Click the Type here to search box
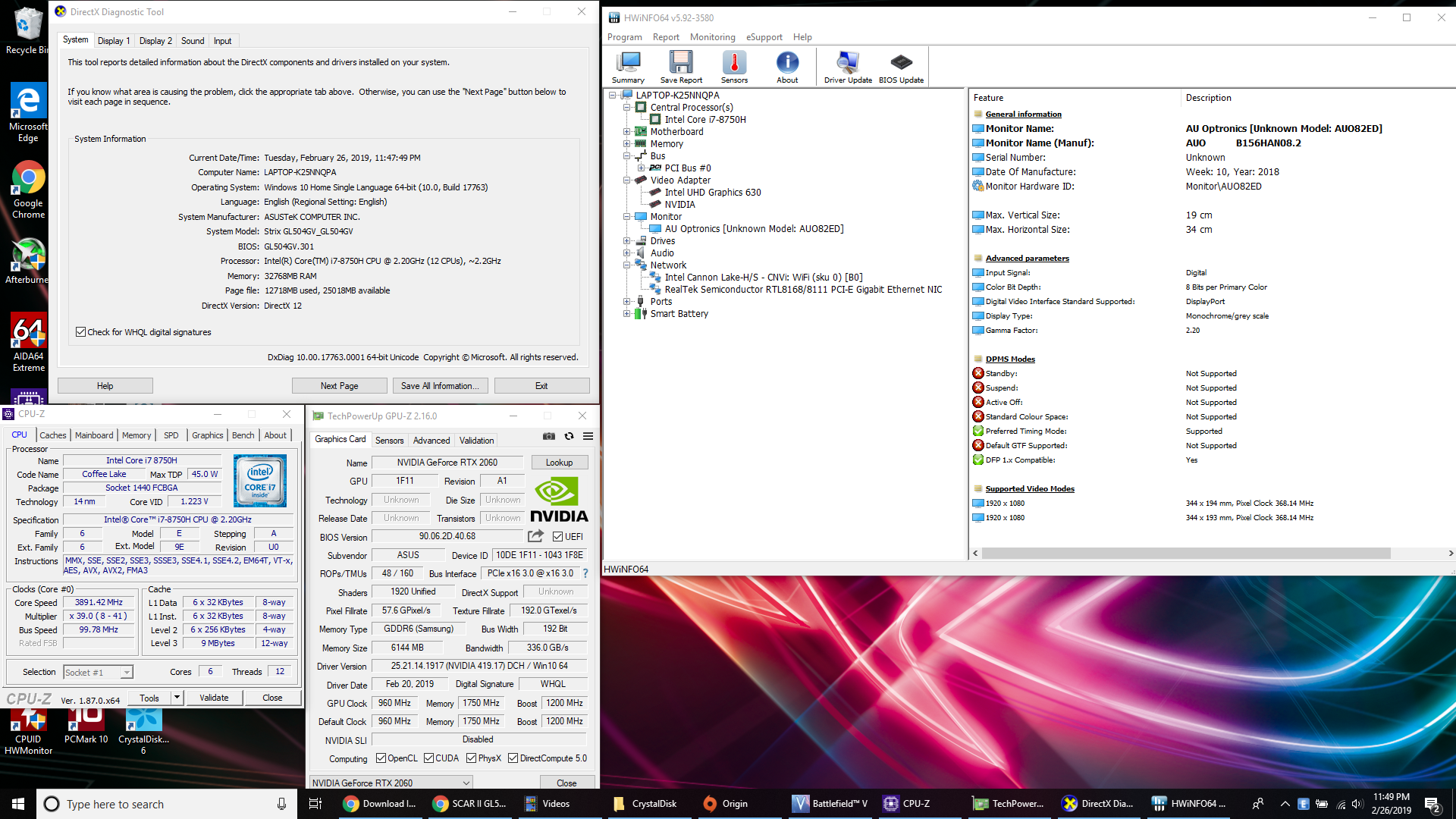 point(167,804)
